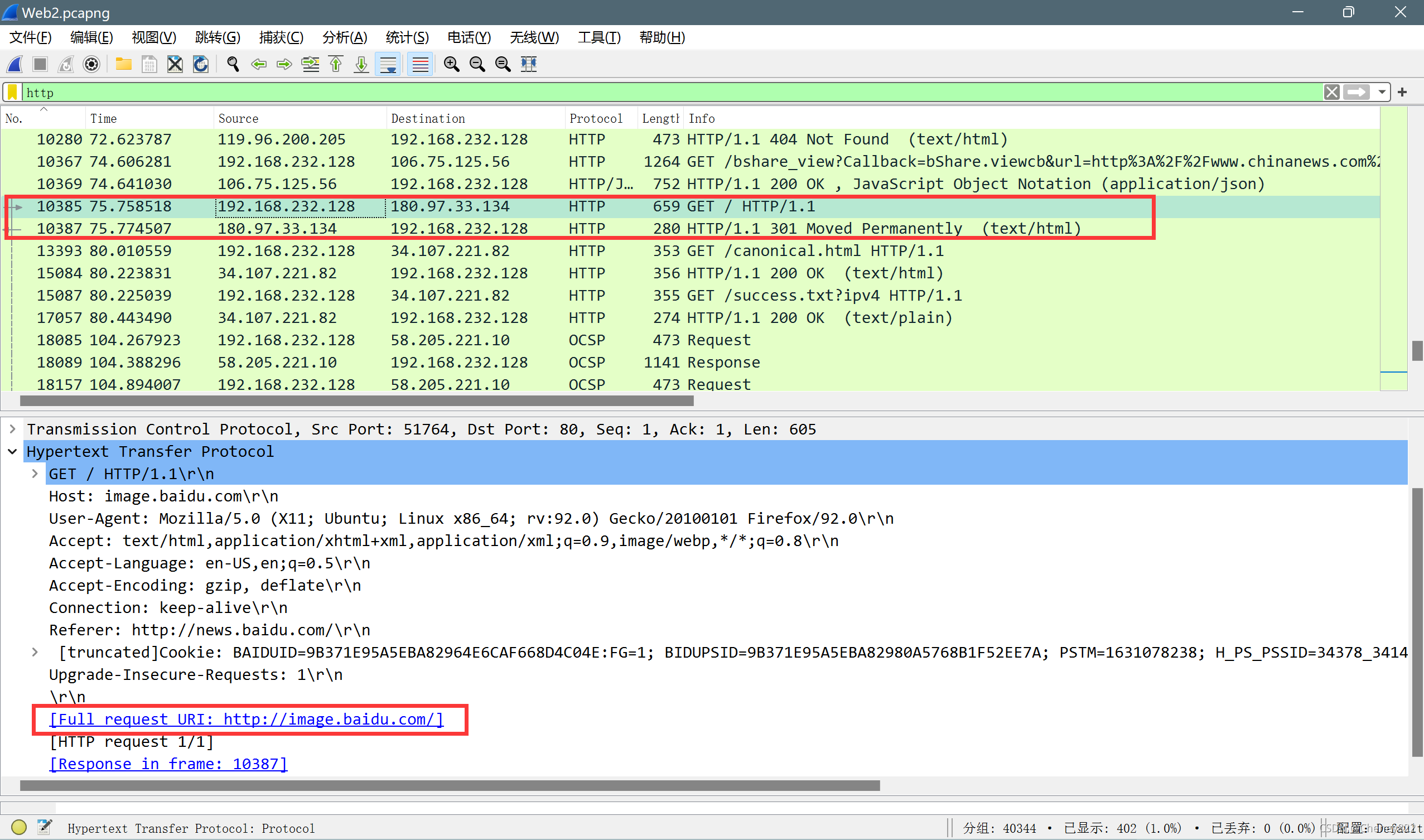Jump to the first packet icon
The width and height of the screenshot is (1424, 840).
[336, 64]
